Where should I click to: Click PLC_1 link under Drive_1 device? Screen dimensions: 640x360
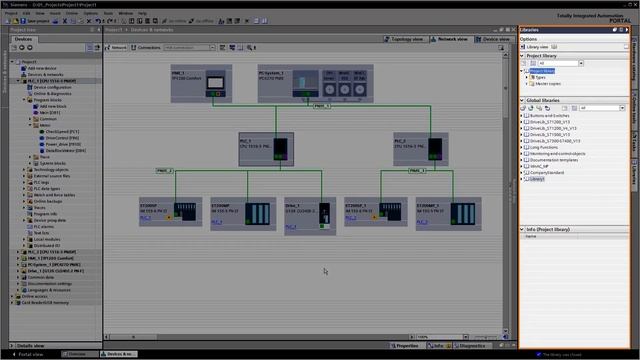tap(291, 227)
